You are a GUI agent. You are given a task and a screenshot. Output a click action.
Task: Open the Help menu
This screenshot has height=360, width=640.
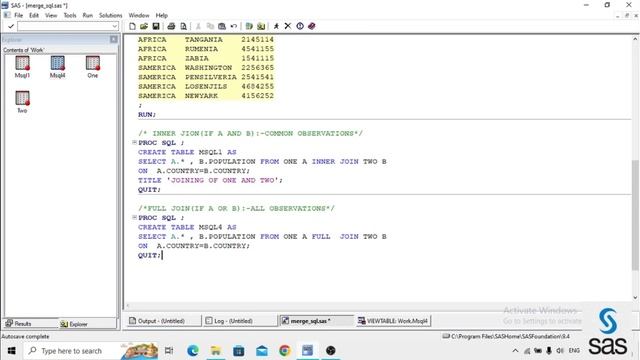[162, 15]
